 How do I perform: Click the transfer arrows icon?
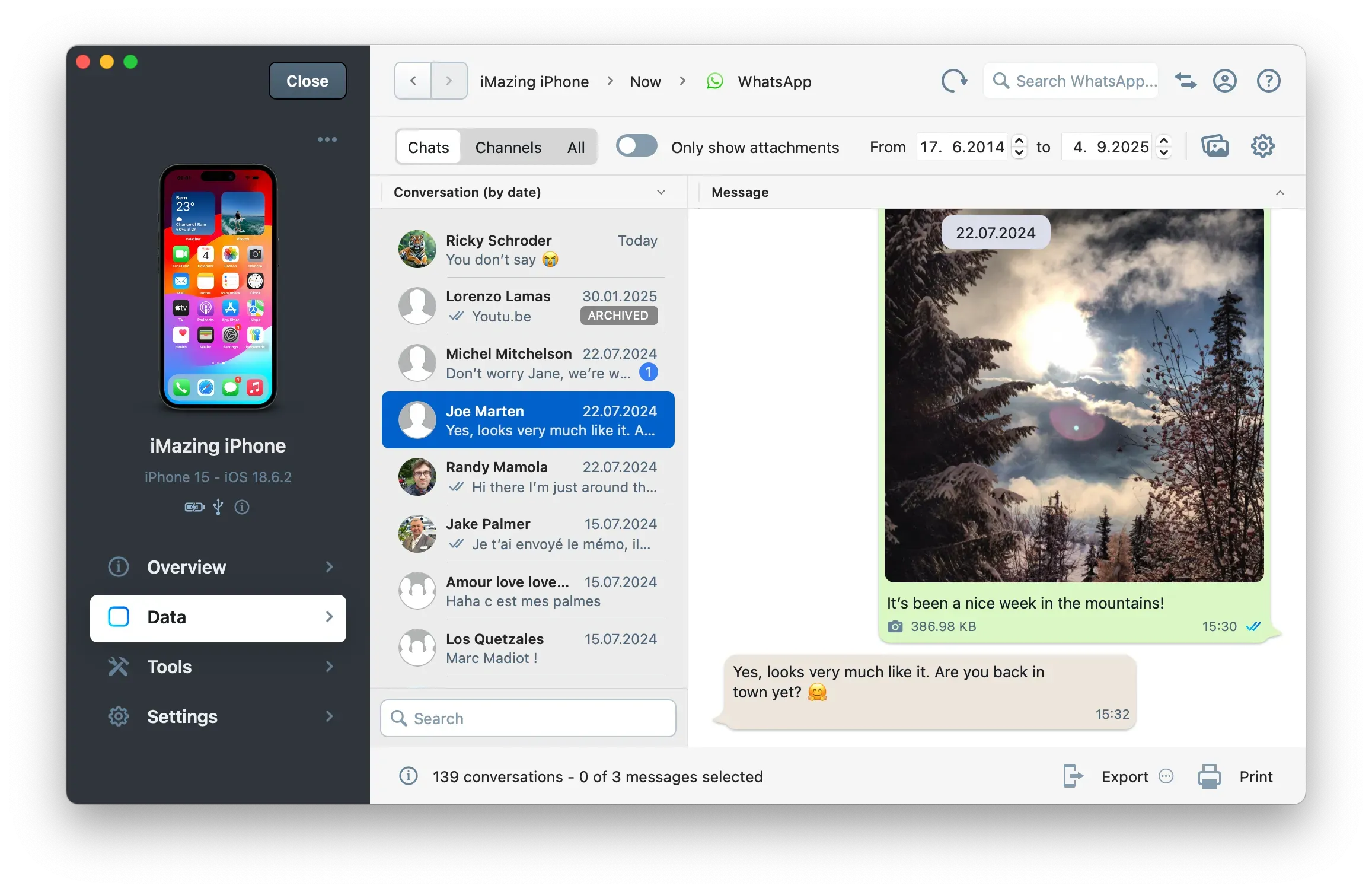[x=1185, y=81]
